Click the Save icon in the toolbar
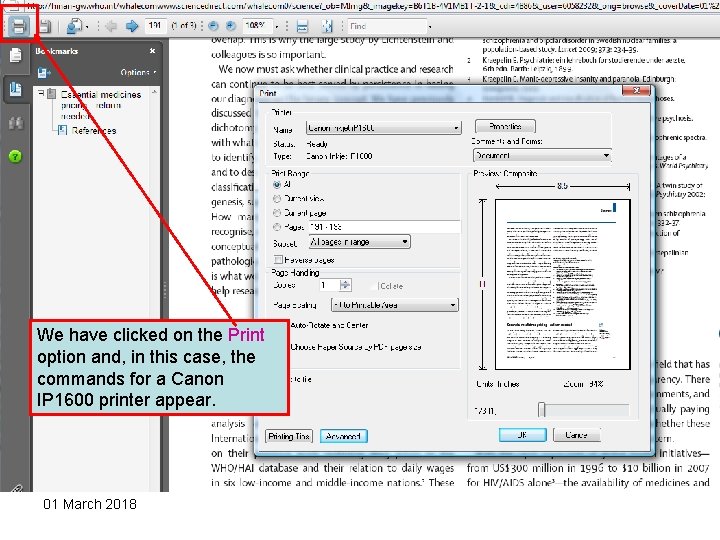 pos(45,26)
